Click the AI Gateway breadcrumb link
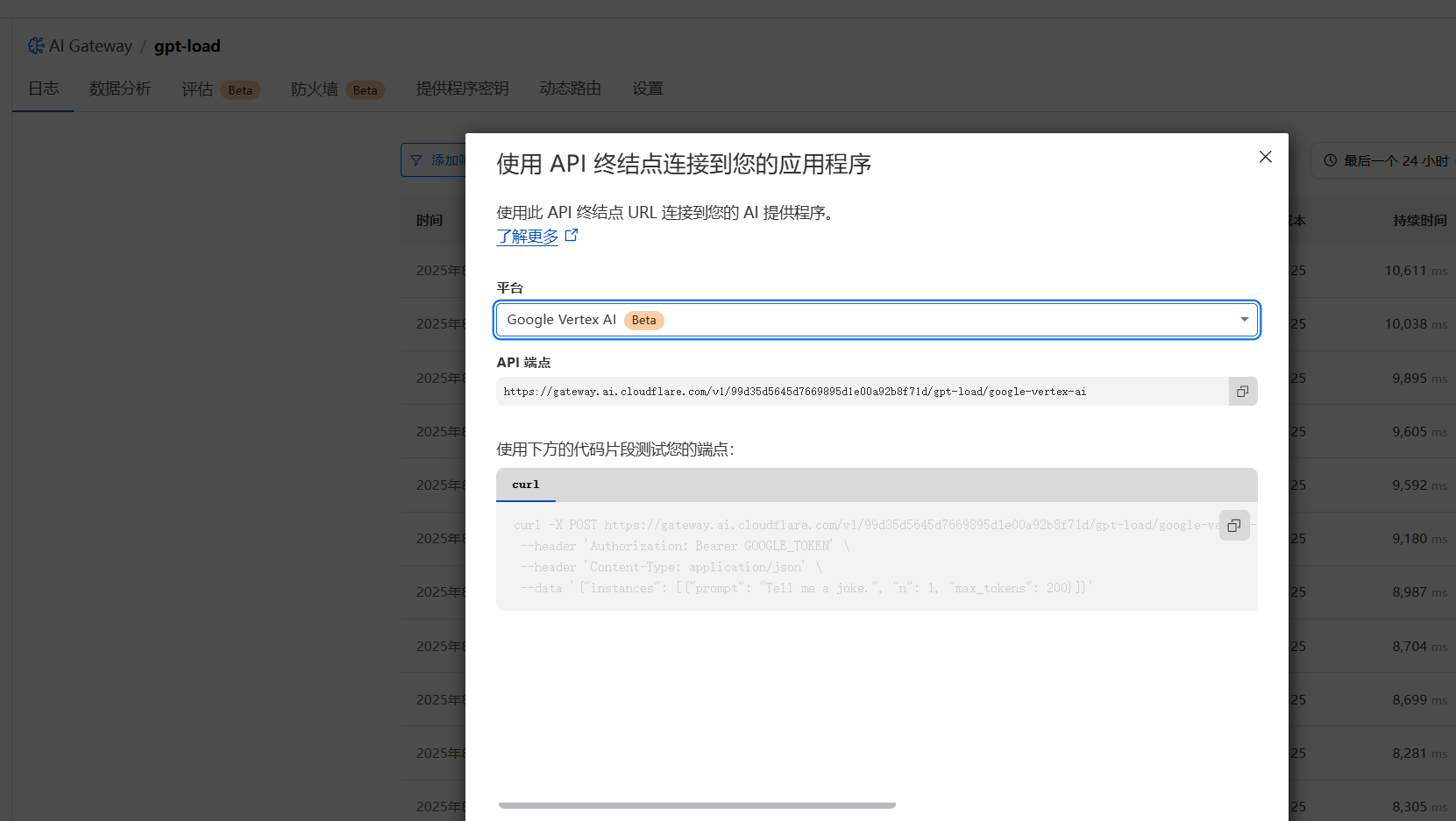1456x821 pixels. (x=90, y=46)
